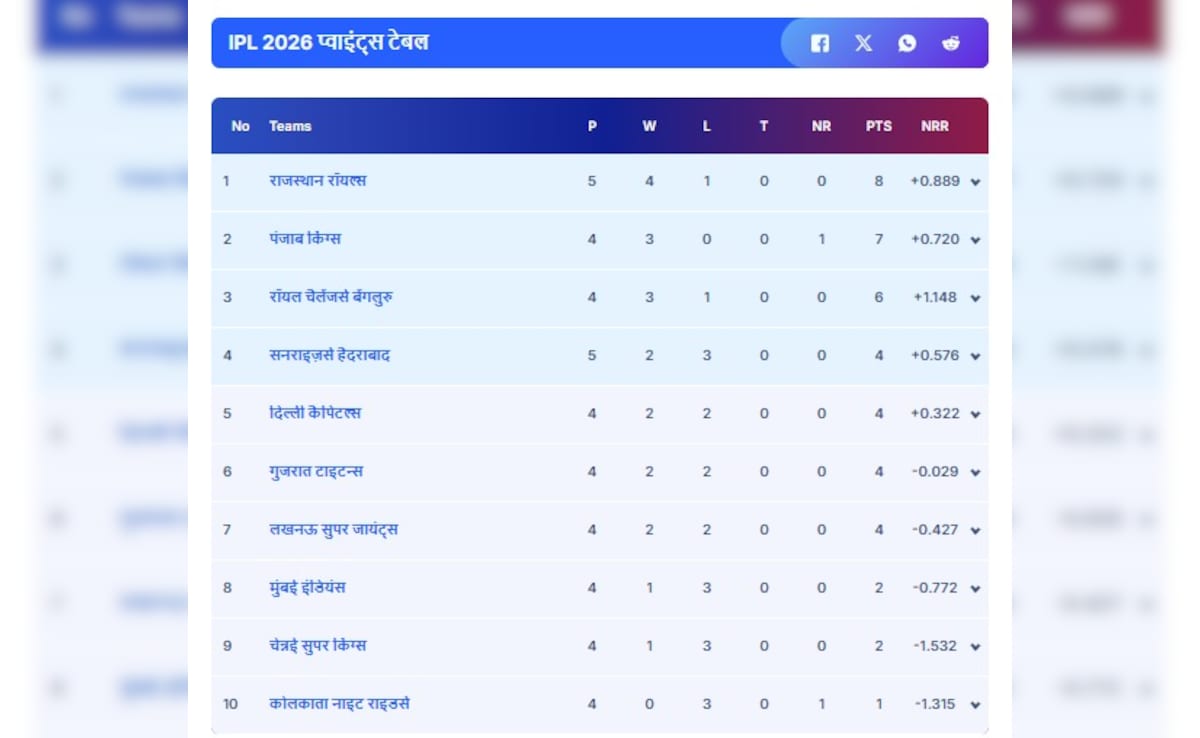The width and height of the screenshot is (1200, 738).
Task: Open राजस्थान रॉयल्स team link
Action: pos(317,181)
